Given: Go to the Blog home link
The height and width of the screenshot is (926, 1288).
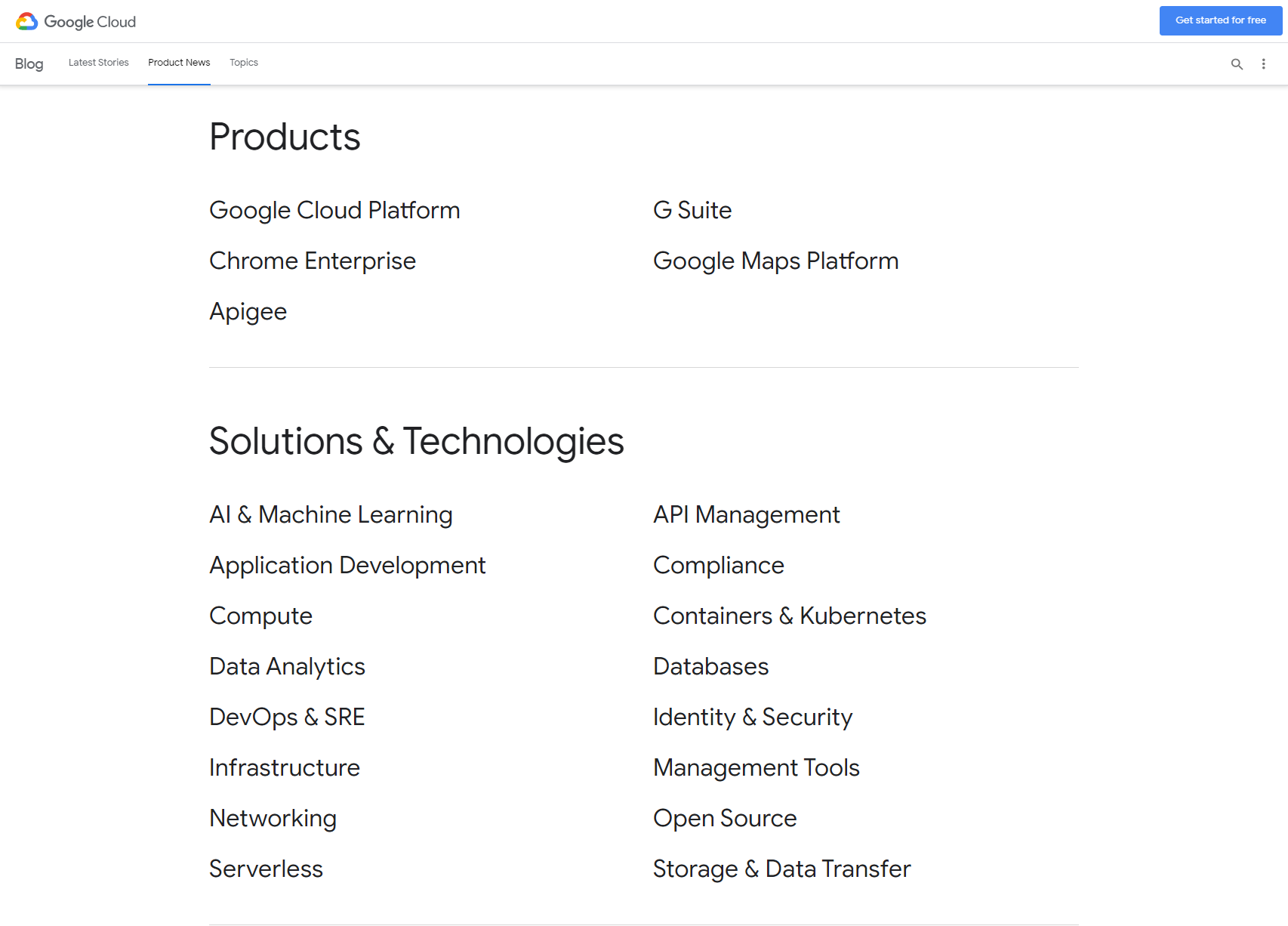Looking at the screenshot, I should coord(29,64).
